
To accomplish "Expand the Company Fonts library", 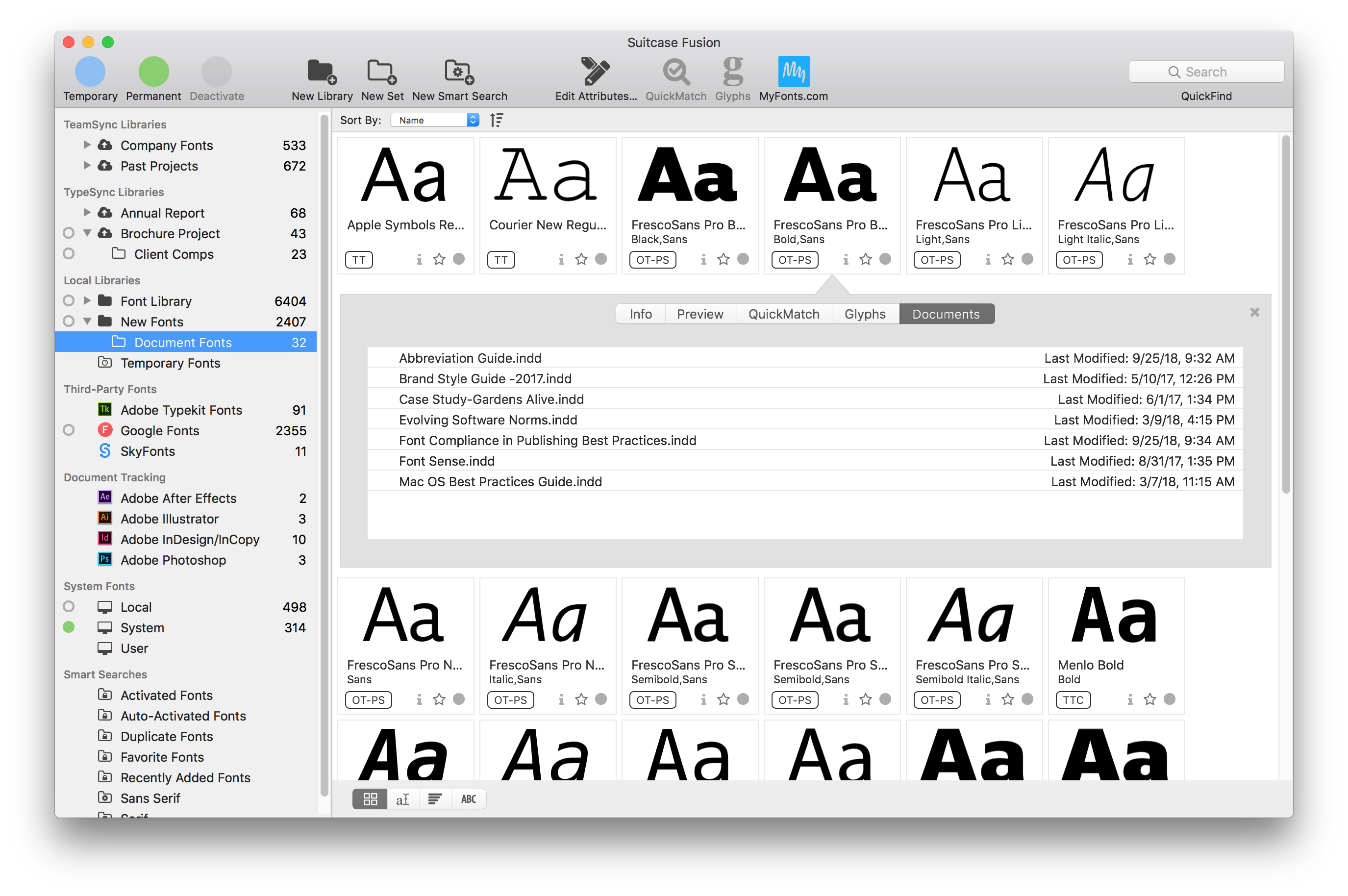I will point(87,145).
